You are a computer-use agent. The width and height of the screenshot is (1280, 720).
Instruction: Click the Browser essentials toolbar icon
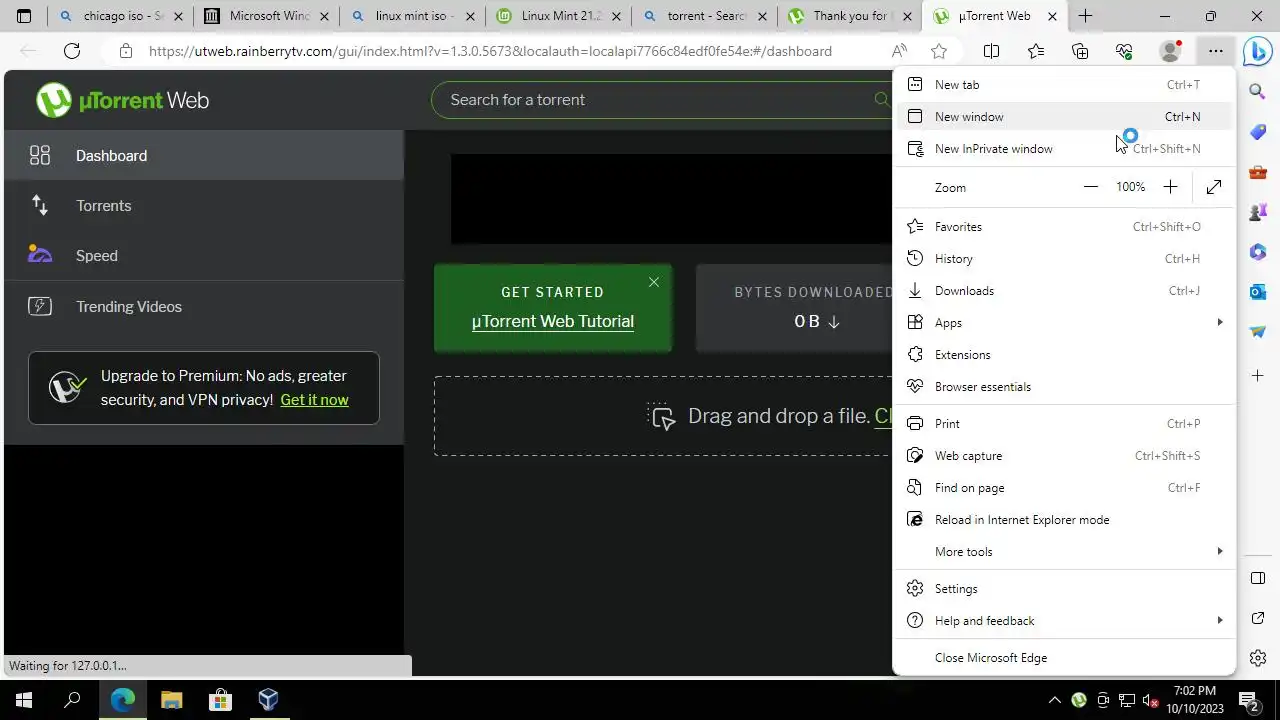1124,51
